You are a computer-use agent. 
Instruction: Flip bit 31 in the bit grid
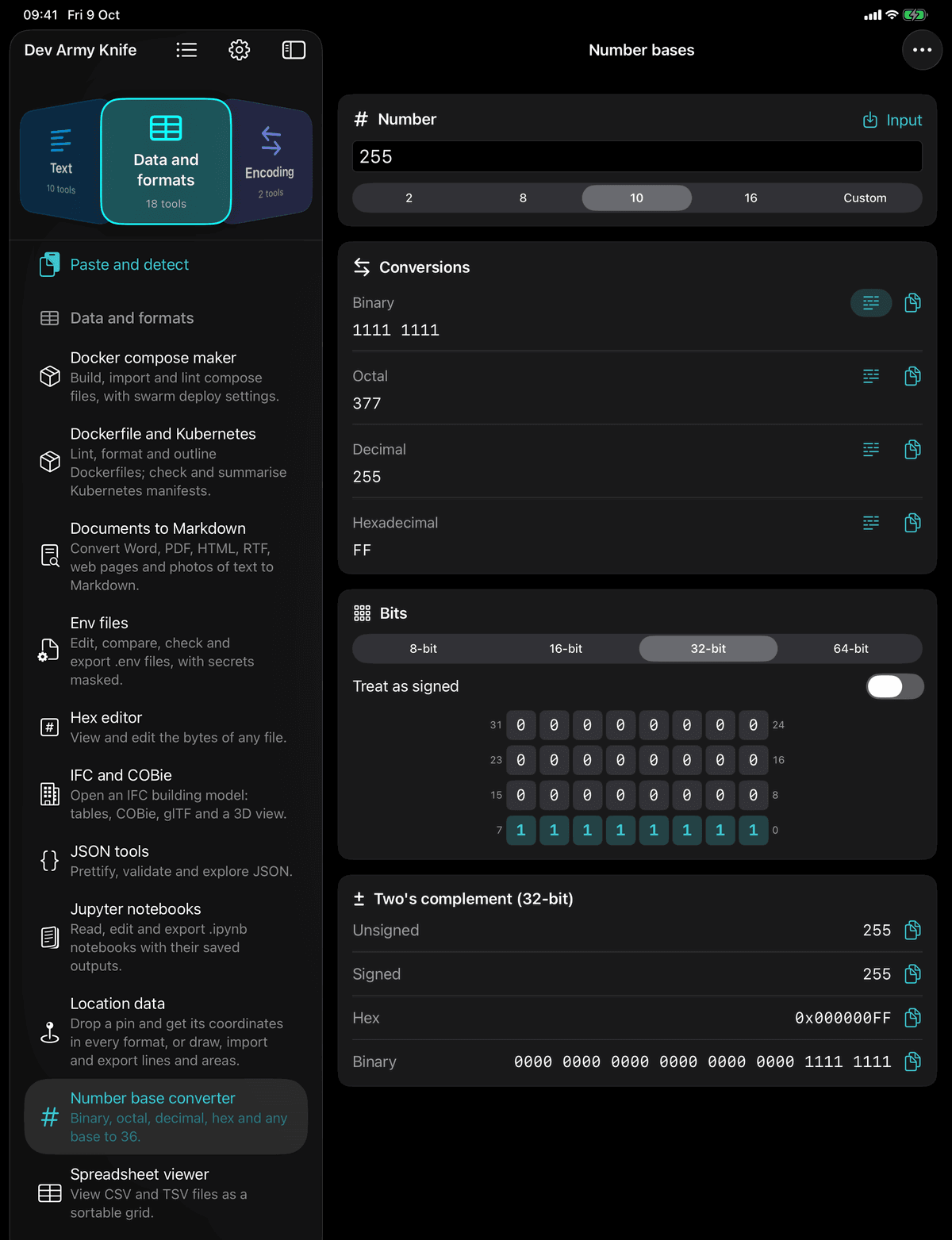pyautogui.click(x=520, y=724)
